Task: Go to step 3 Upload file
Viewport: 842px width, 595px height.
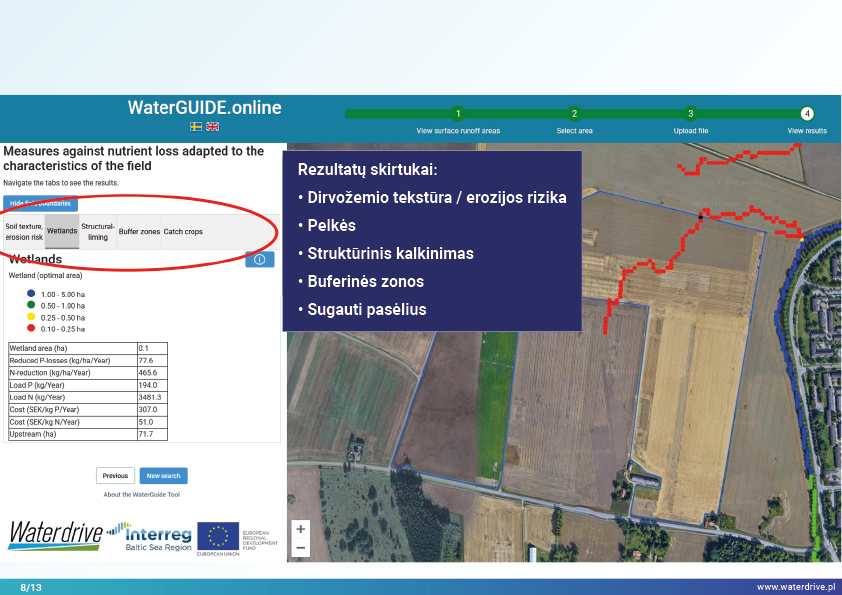Action: [x=690, y=114]
